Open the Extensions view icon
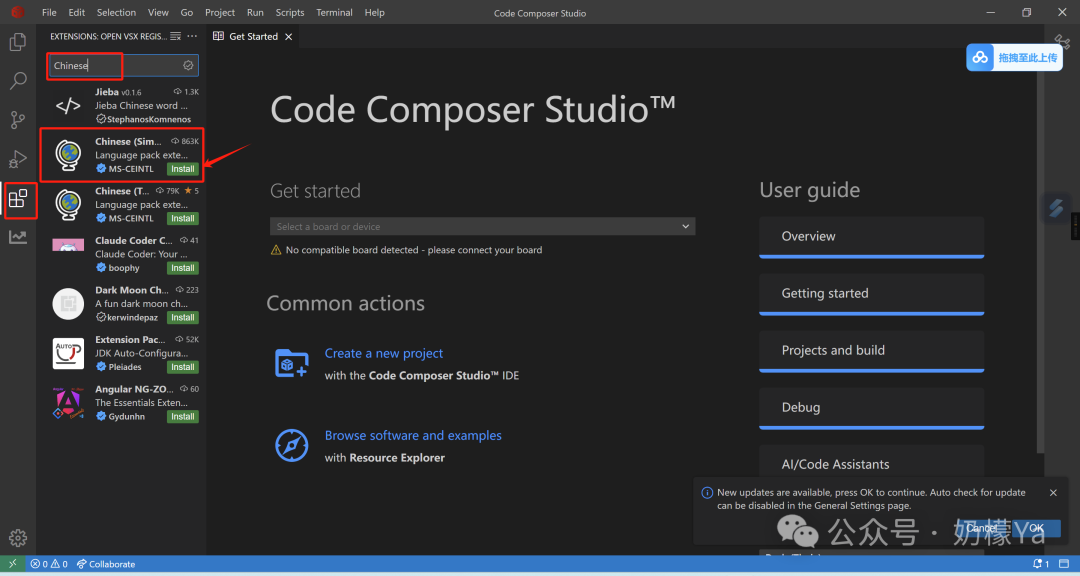 click(x=18, y=199)
